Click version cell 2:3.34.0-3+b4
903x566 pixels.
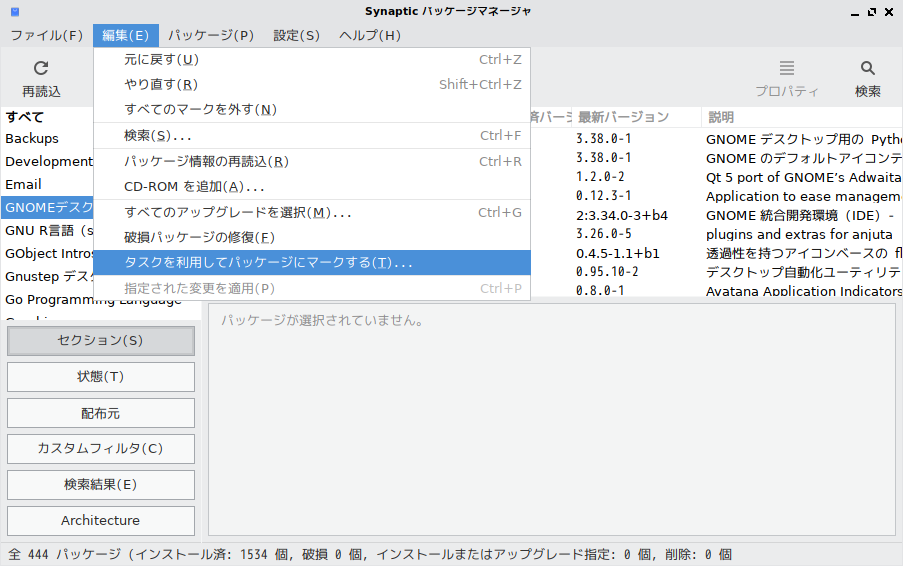pos(622,216)
